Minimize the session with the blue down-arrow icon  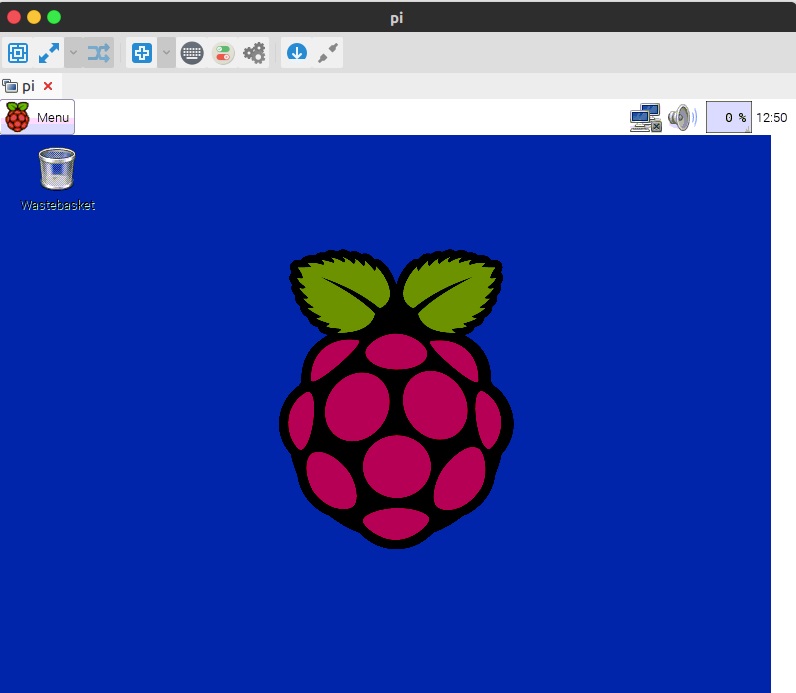pos(297,53)
